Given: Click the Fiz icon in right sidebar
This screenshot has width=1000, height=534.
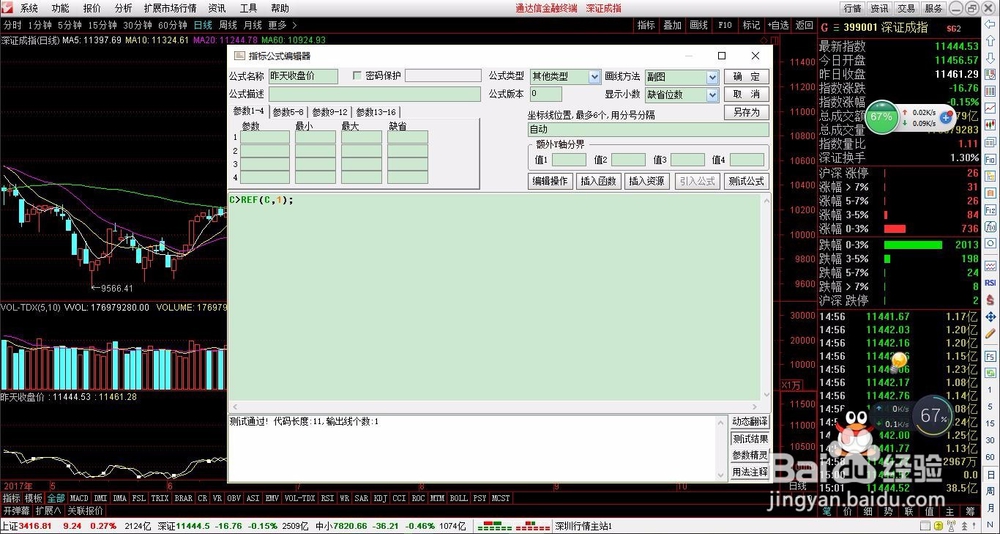Looking at the screenshot, I should tap(990, 211).
